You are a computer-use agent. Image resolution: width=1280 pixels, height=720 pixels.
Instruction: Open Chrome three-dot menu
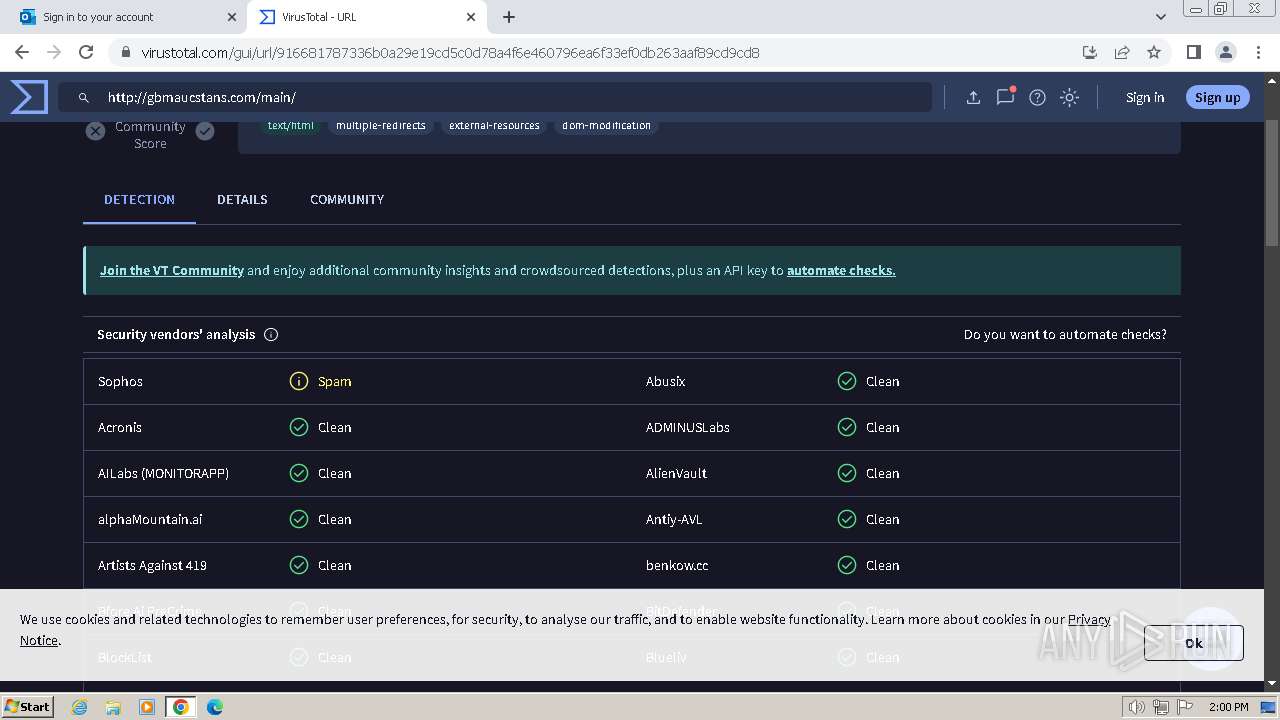pos(1257,52)
